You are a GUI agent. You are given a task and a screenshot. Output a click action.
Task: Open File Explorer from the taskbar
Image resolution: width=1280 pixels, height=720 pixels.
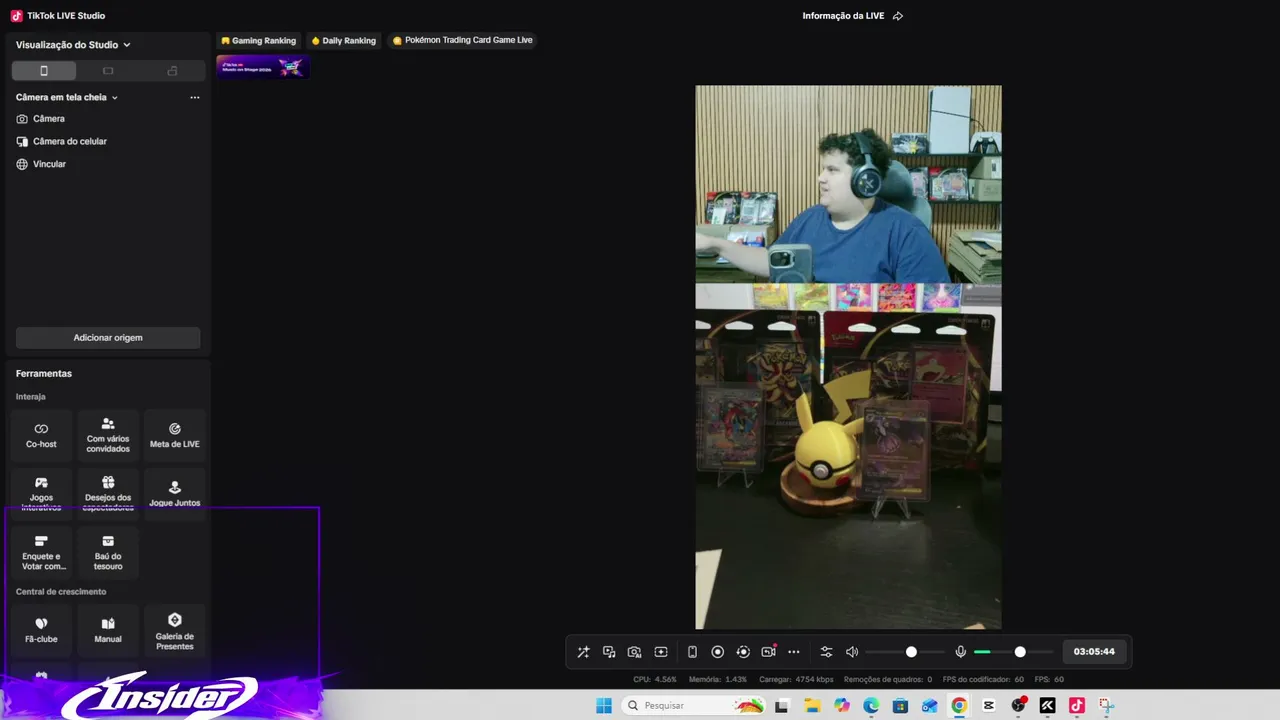click(x=812, y=706)
